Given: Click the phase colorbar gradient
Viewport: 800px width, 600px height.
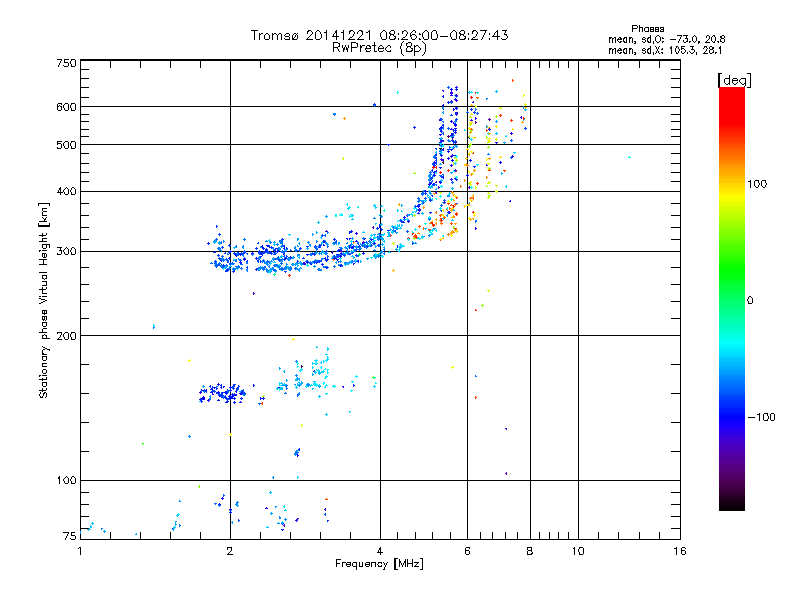Looking at the screenshot, I should pos(732,299).
